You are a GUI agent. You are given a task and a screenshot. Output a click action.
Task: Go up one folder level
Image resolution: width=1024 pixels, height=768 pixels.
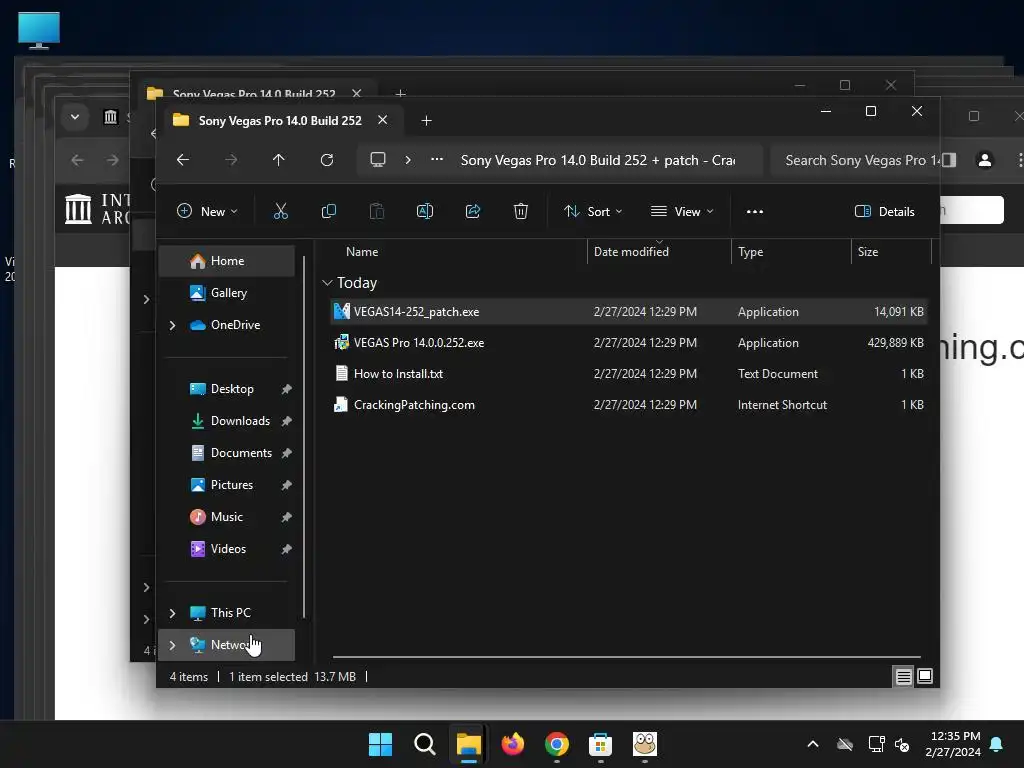point(279,160)
